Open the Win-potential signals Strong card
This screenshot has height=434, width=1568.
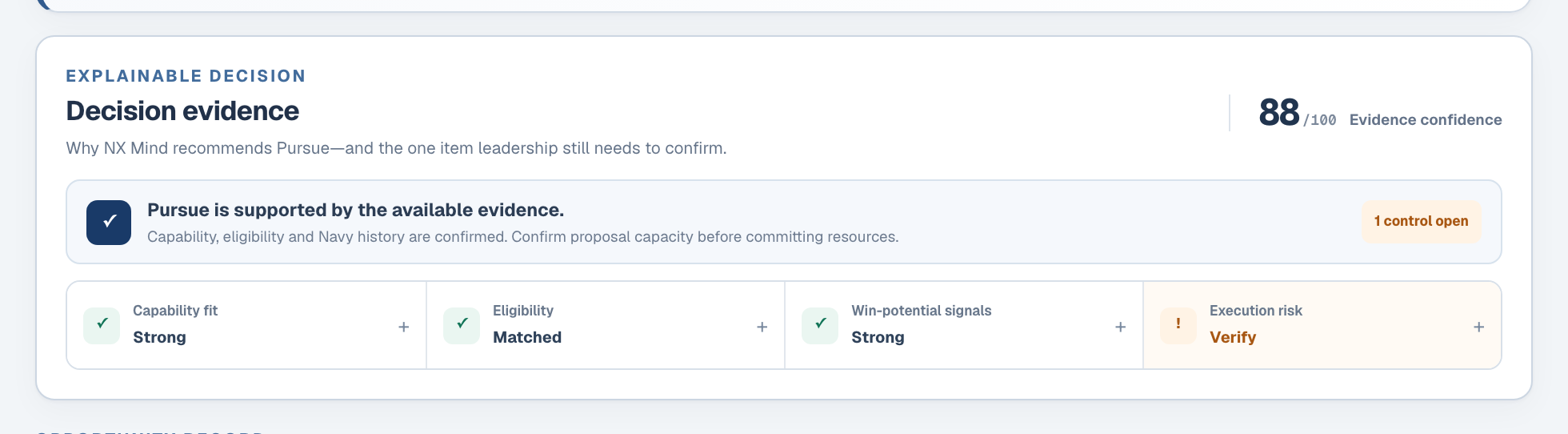point(964,324)
